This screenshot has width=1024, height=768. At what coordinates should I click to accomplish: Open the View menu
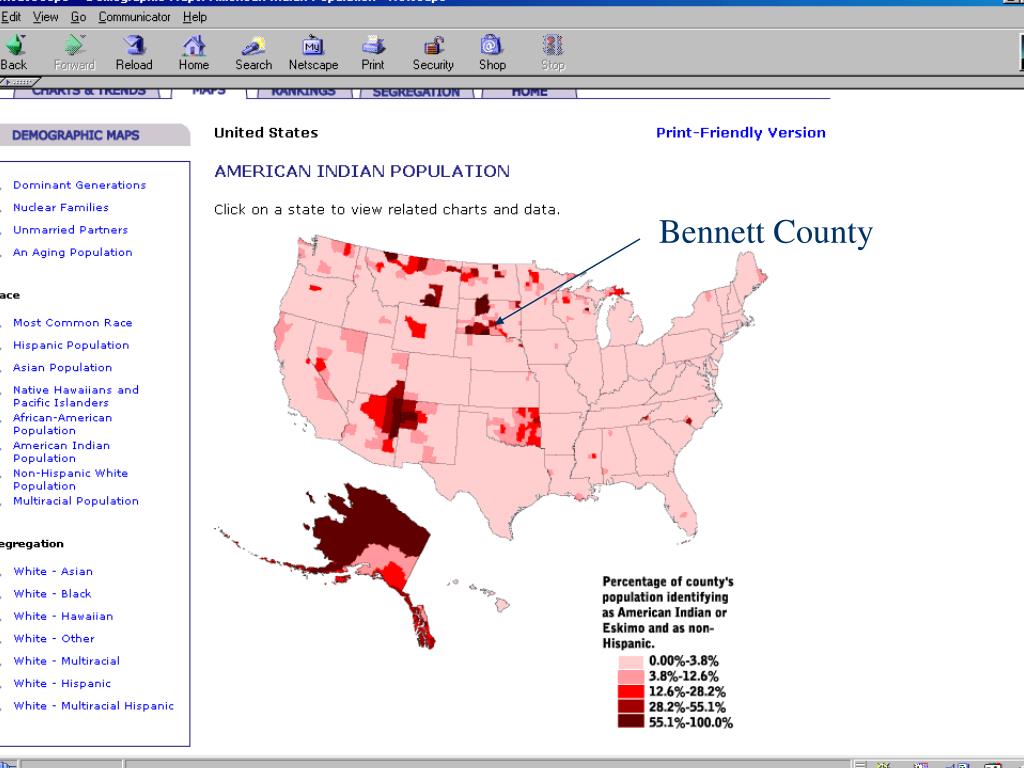[45, 17]
